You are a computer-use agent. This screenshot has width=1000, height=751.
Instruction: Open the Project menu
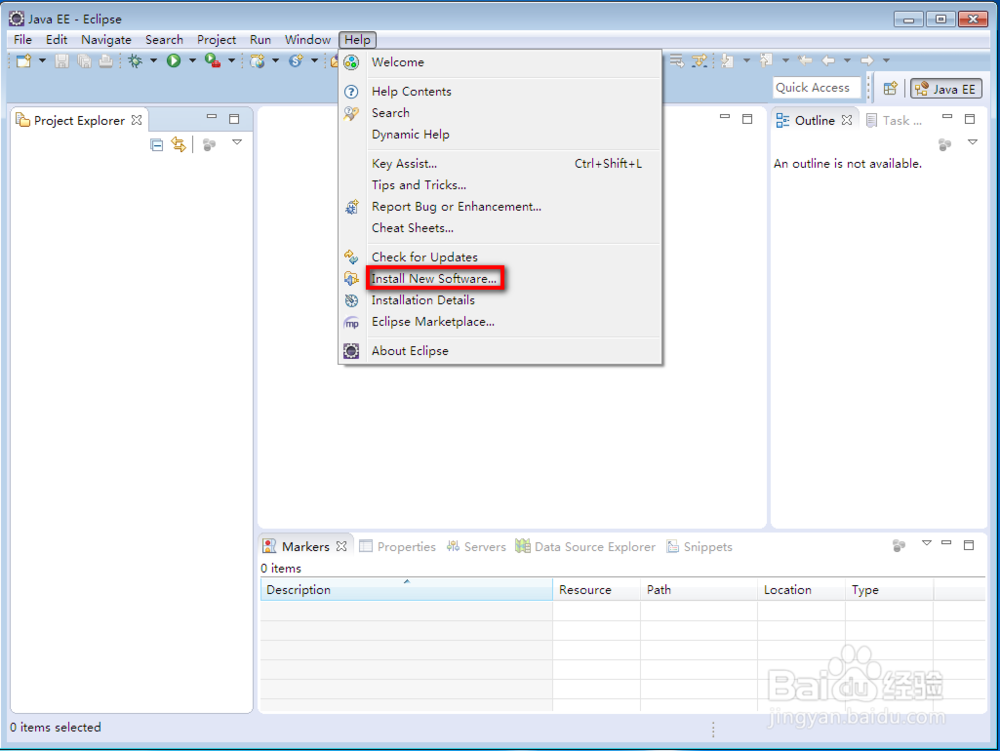pos(216,40)
